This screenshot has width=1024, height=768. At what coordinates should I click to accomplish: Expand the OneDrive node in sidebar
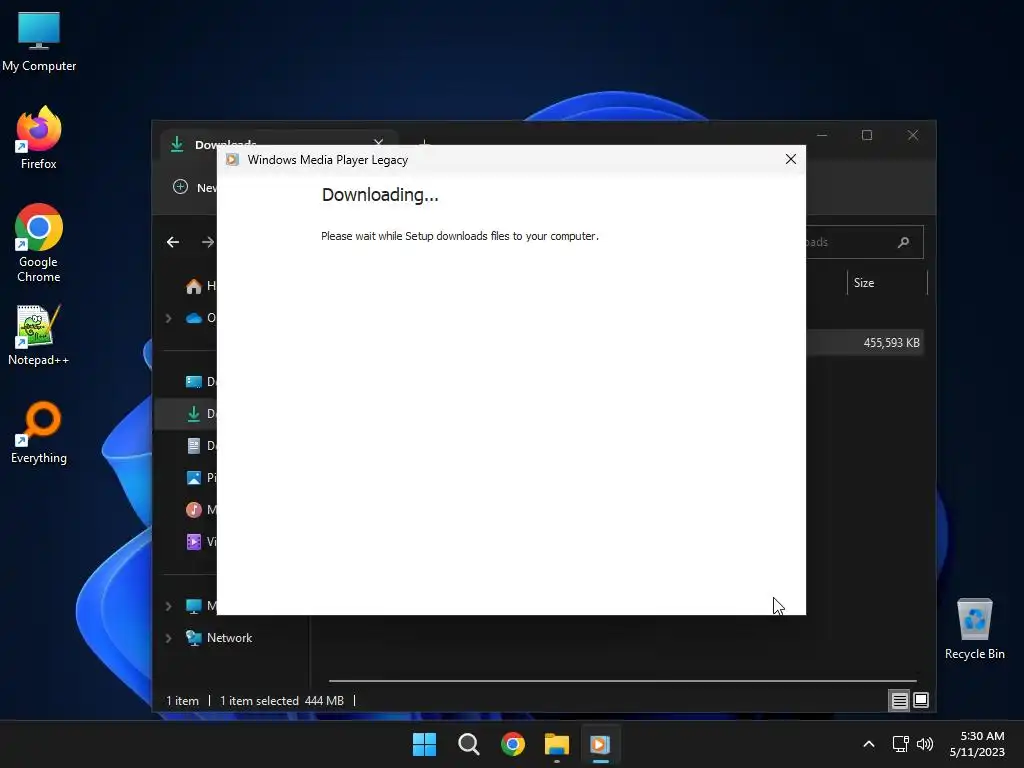[168, 318]
